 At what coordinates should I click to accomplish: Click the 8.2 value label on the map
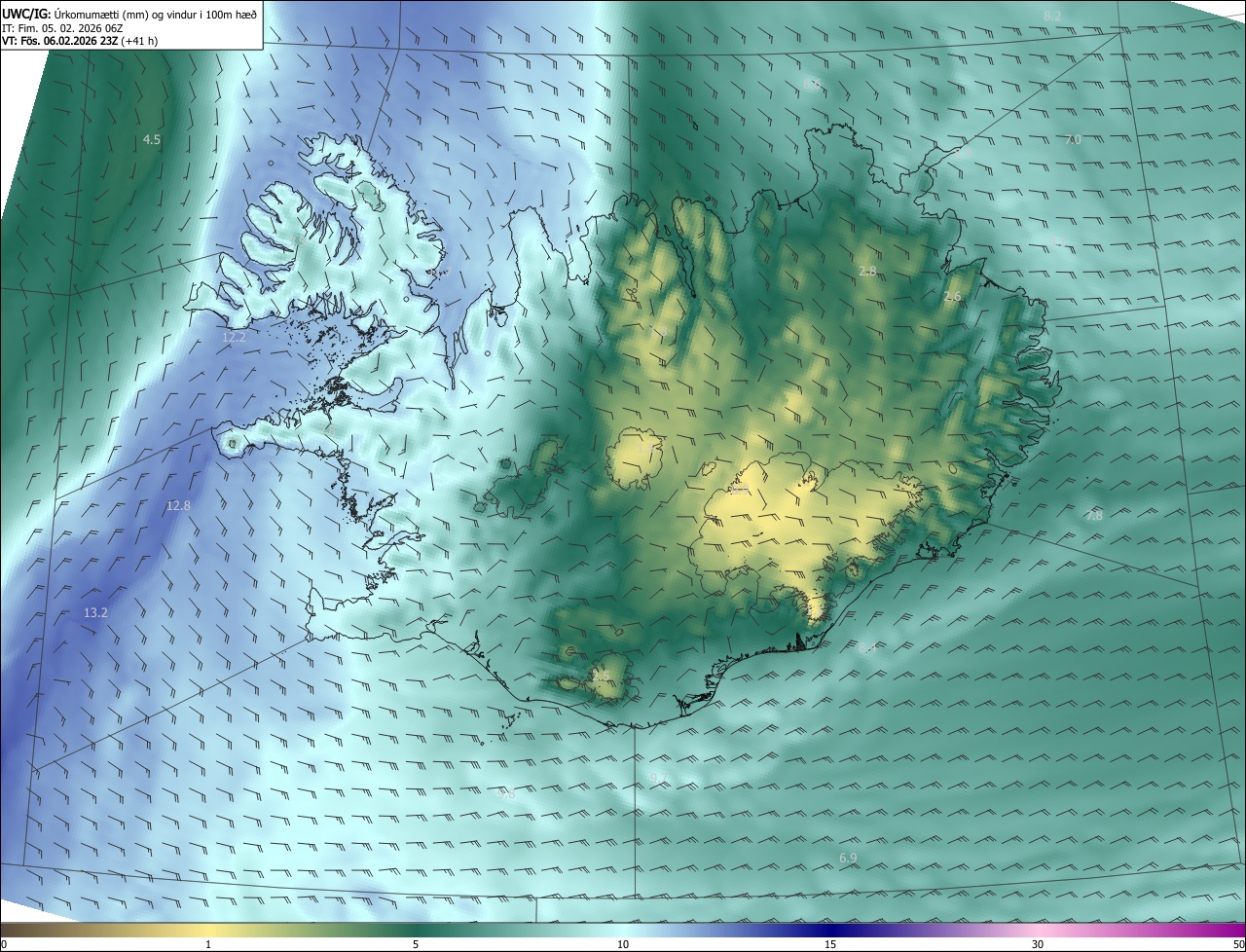click(x=1052, y=16)
